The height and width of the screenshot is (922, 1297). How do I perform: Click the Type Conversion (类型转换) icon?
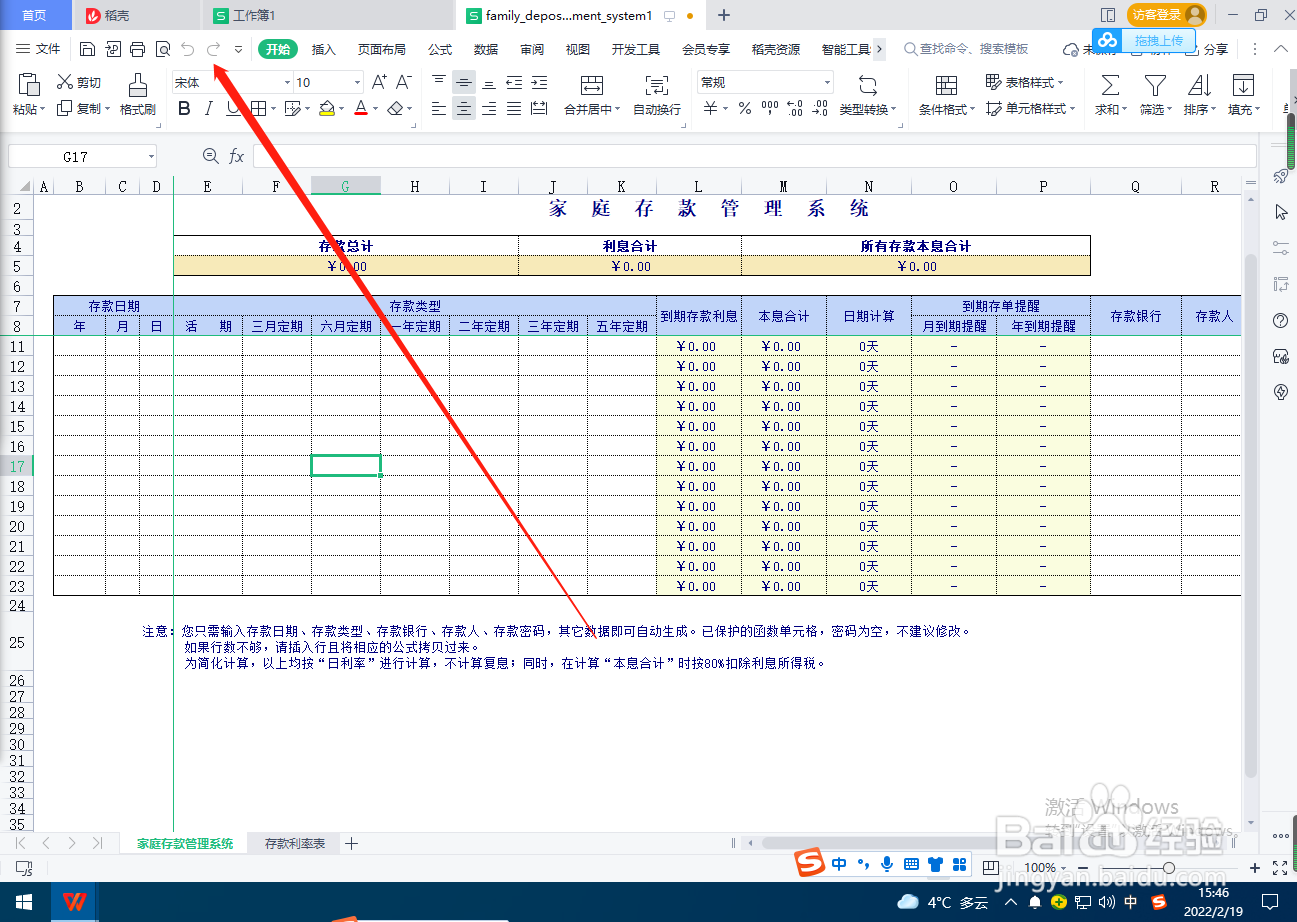[867, 85]
